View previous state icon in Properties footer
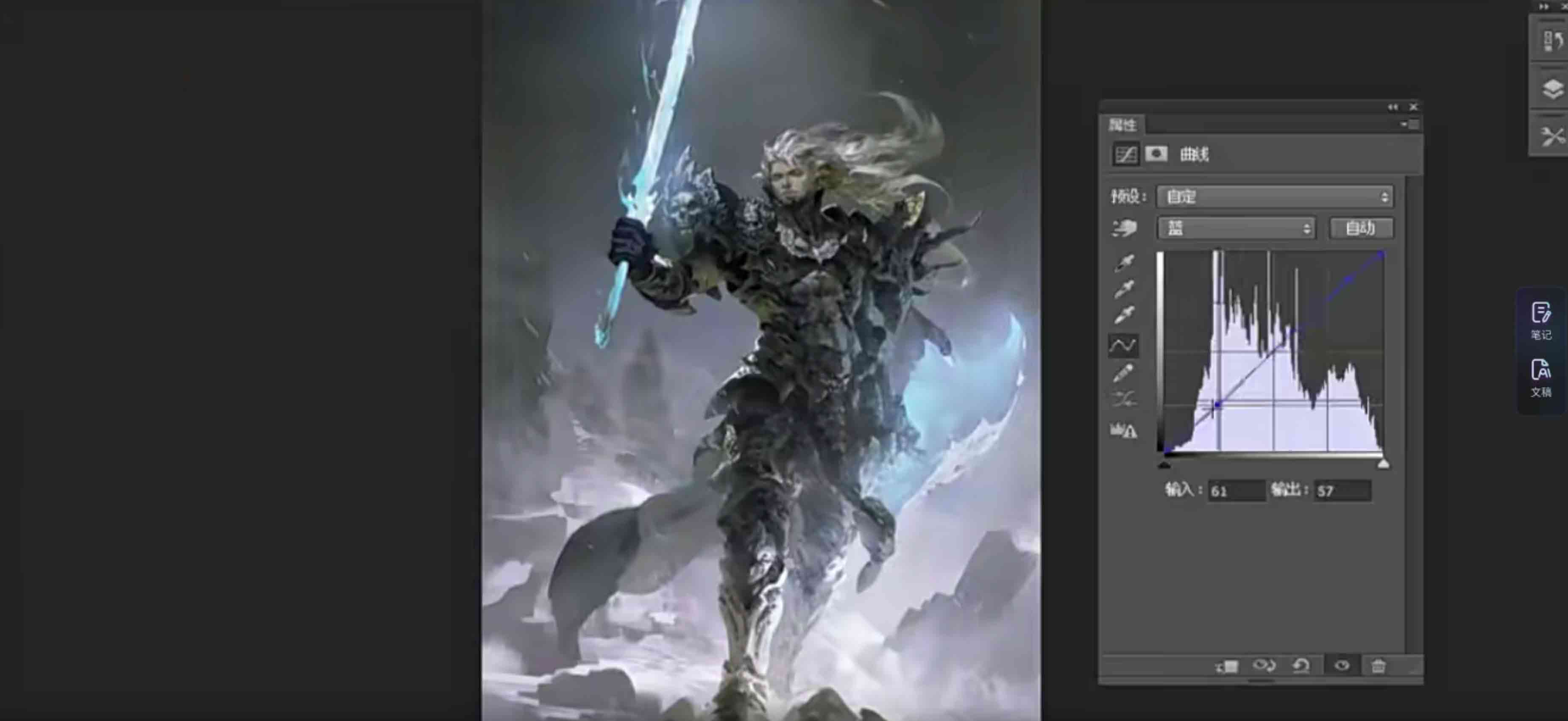This screenshot has height=721, width=1568. (x=1264, y=666)
